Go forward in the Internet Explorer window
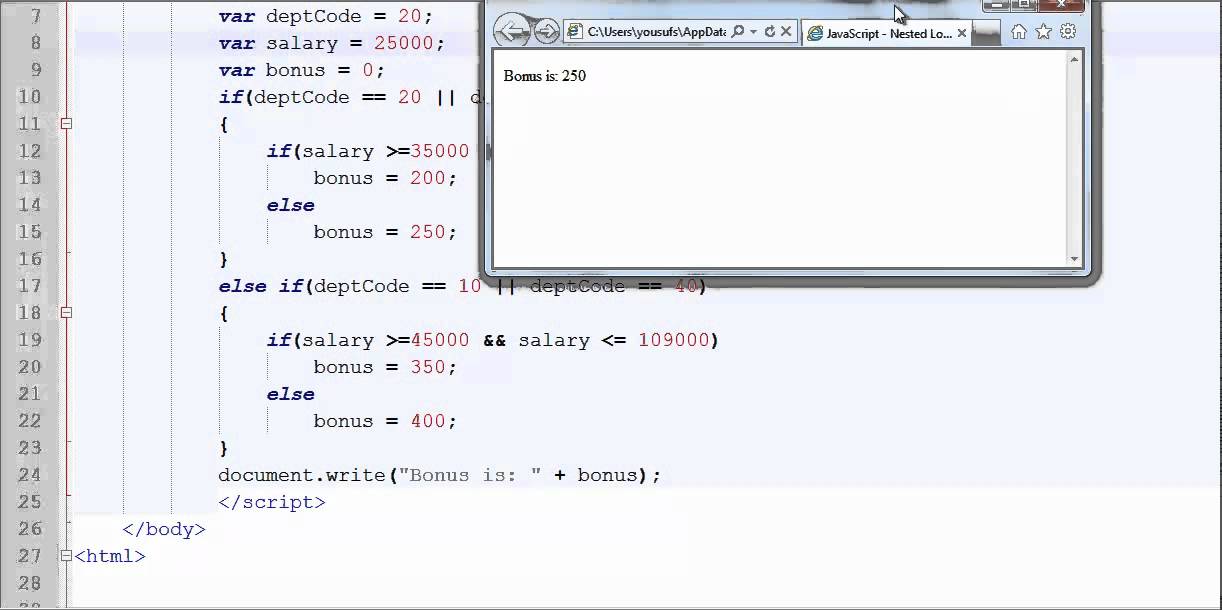 [x=546, y=32]
